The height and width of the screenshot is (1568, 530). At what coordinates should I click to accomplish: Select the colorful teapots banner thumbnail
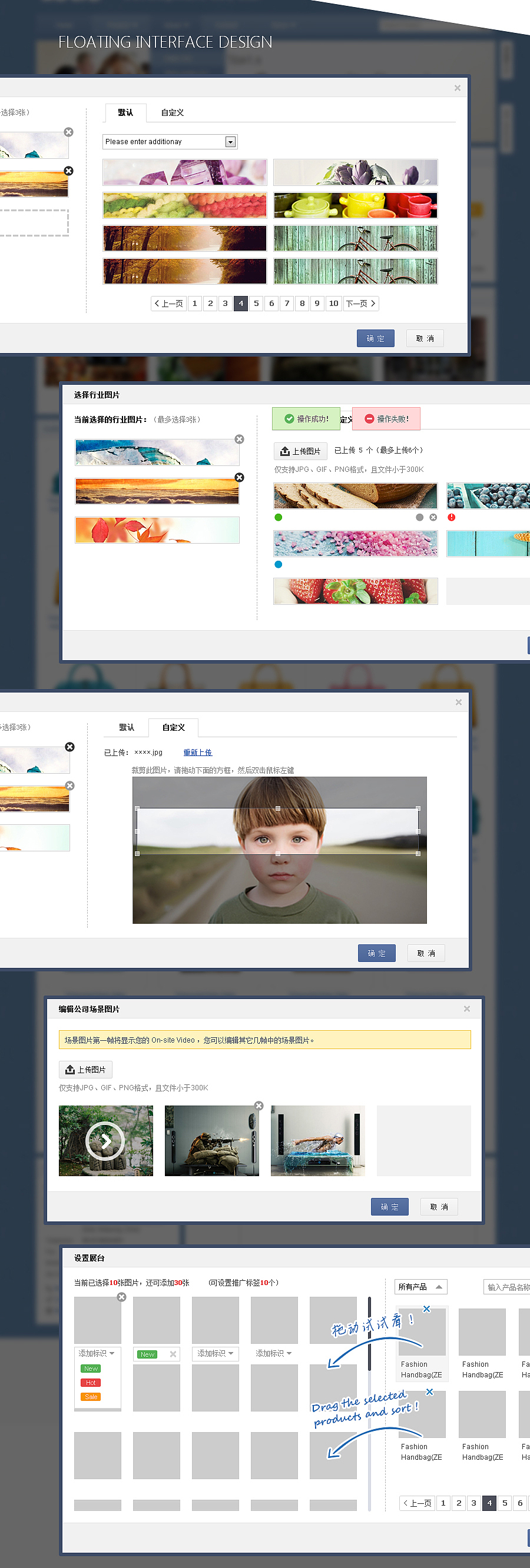click(x=356, y=205)
